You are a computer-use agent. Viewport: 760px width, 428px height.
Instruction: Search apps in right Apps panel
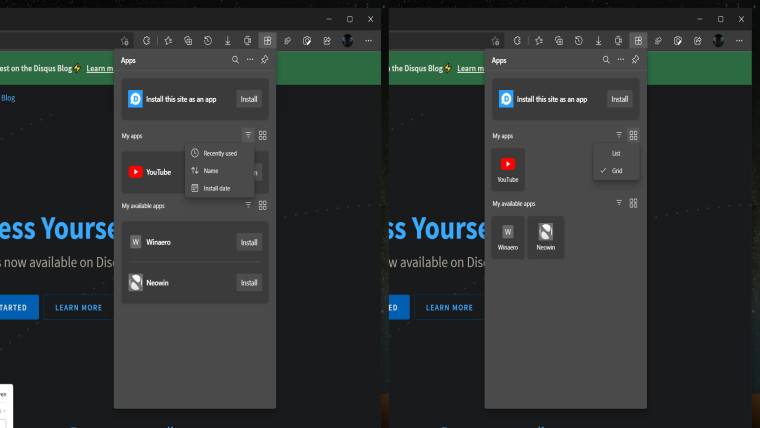pyautogui.click(x=606, y=60)
